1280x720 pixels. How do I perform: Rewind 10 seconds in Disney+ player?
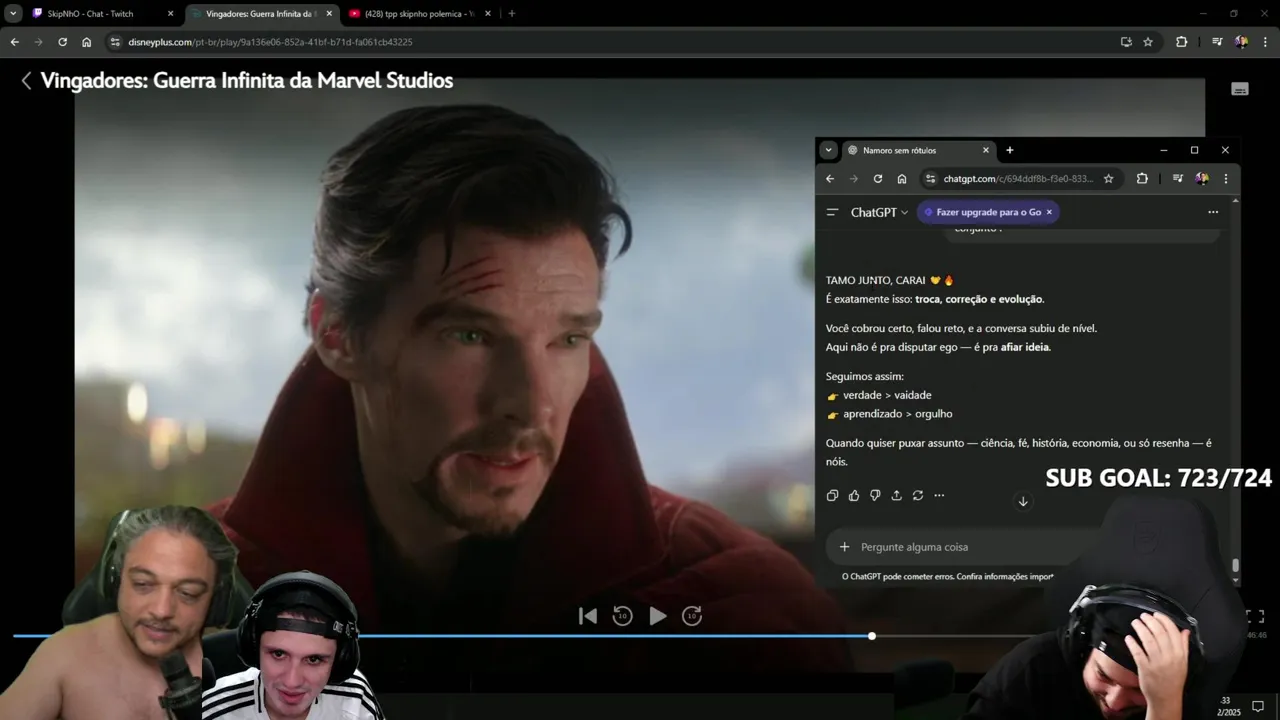pos(622,616)
